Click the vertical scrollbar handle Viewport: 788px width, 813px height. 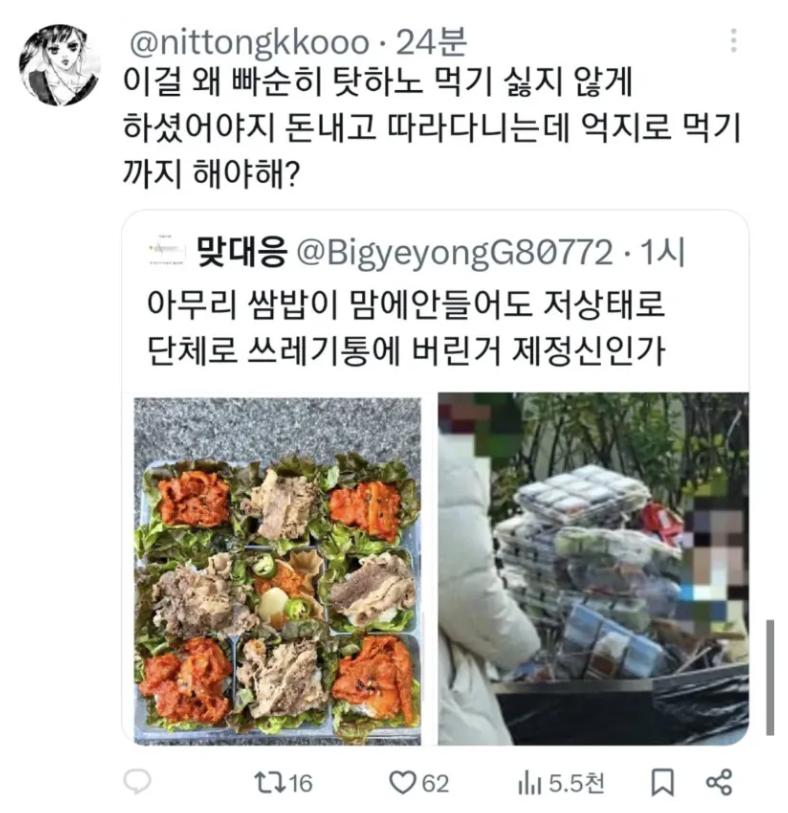coord(770,677)
